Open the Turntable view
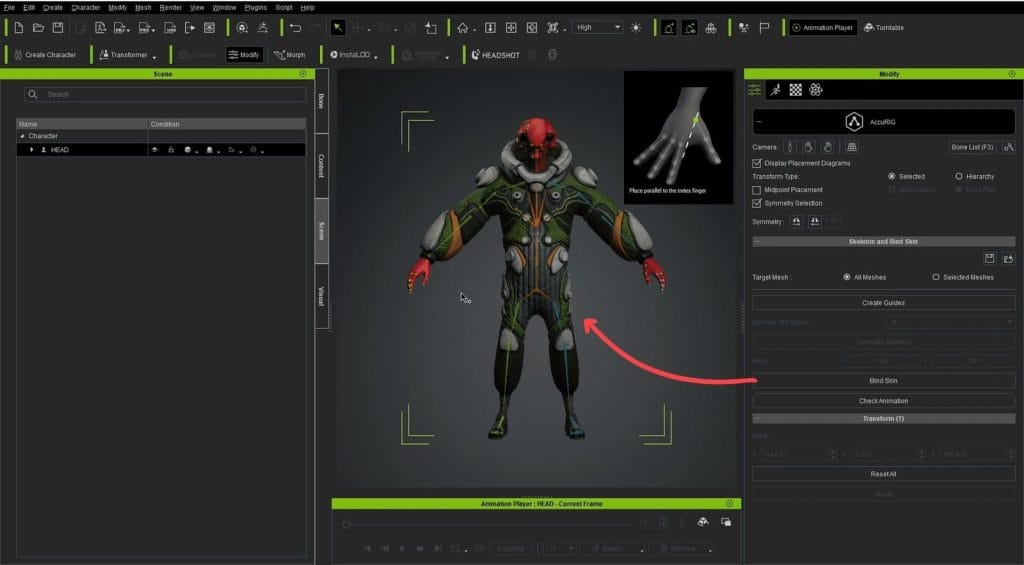 [x=886, y=28]
